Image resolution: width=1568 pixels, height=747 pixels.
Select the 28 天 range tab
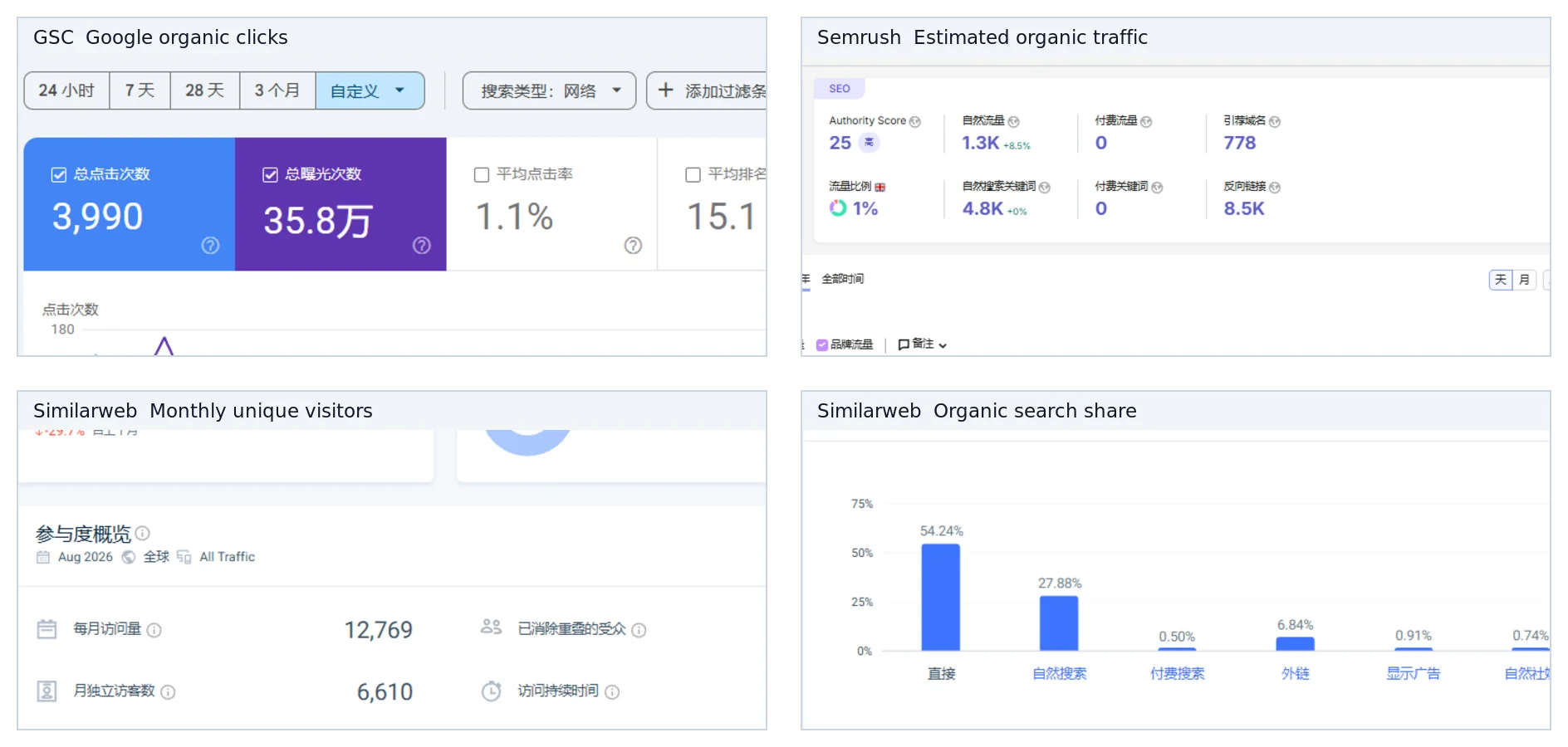coord(205,90)
